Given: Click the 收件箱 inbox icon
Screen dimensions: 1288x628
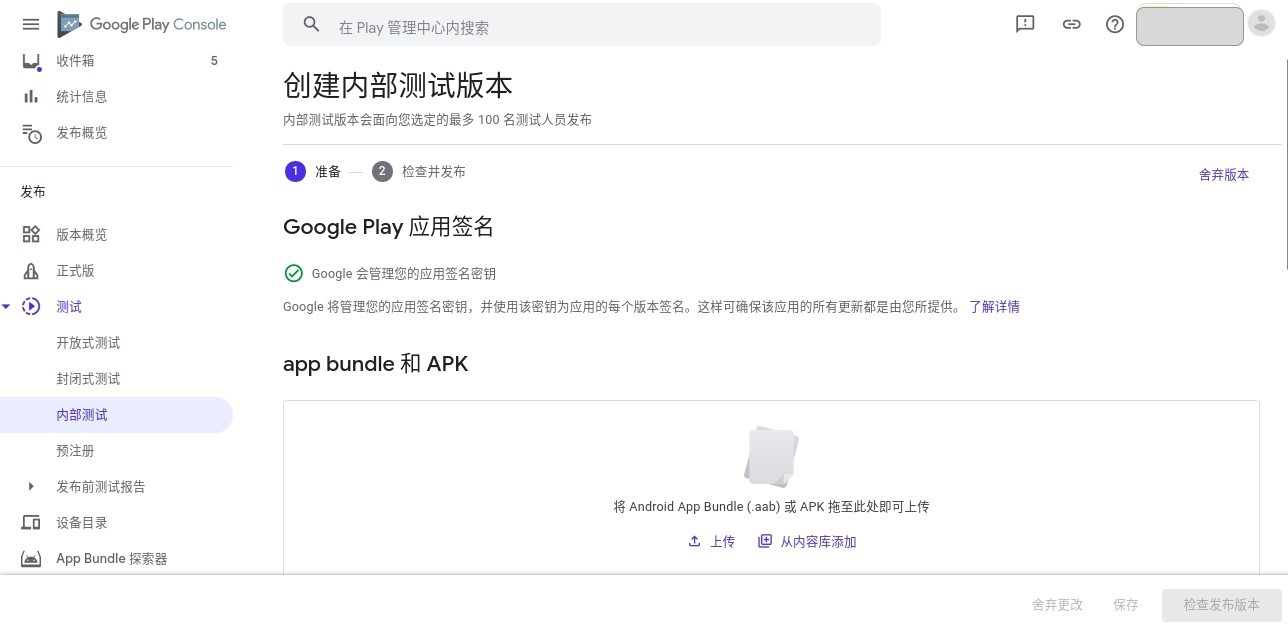Looking at the screenshot, I should click(x=31, y=61).
